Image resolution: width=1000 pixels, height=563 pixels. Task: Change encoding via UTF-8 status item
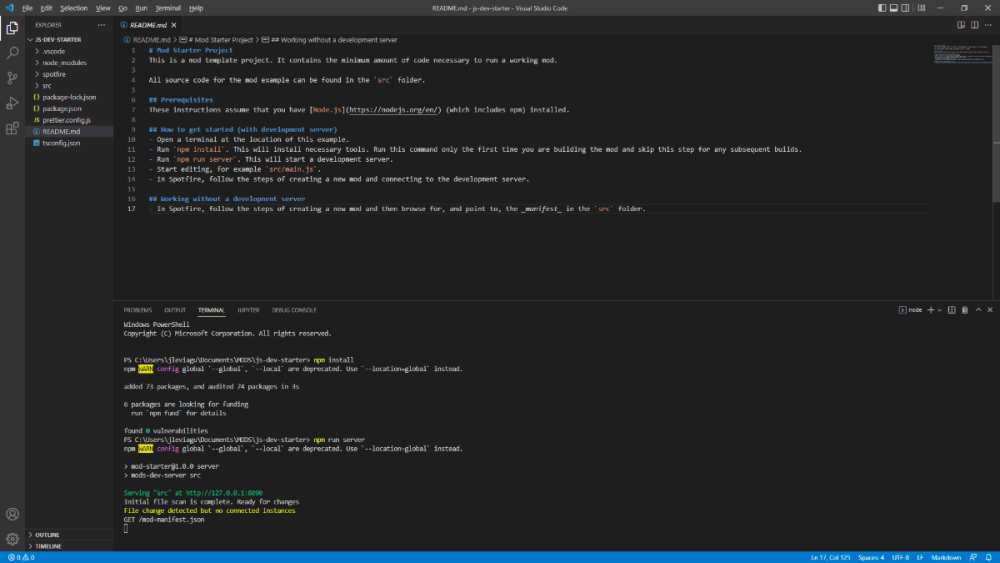coord(900,557)
